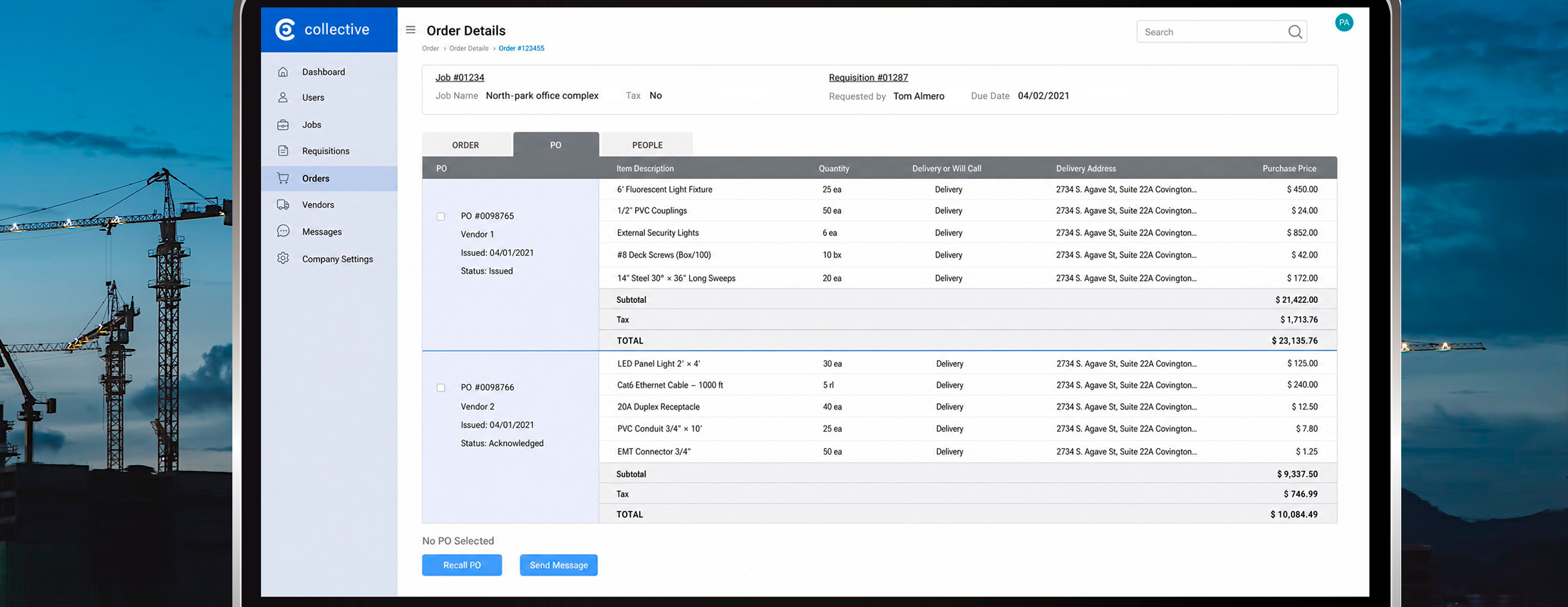
Task: Click the Quantity column header
Action: click(834, 169)
